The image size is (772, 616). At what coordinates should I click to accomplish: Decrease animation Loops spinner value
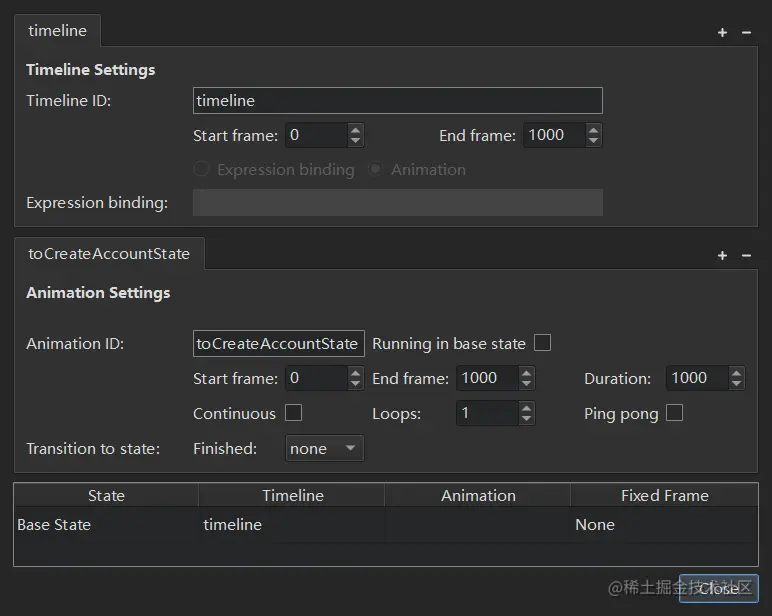tap(527, 419)
